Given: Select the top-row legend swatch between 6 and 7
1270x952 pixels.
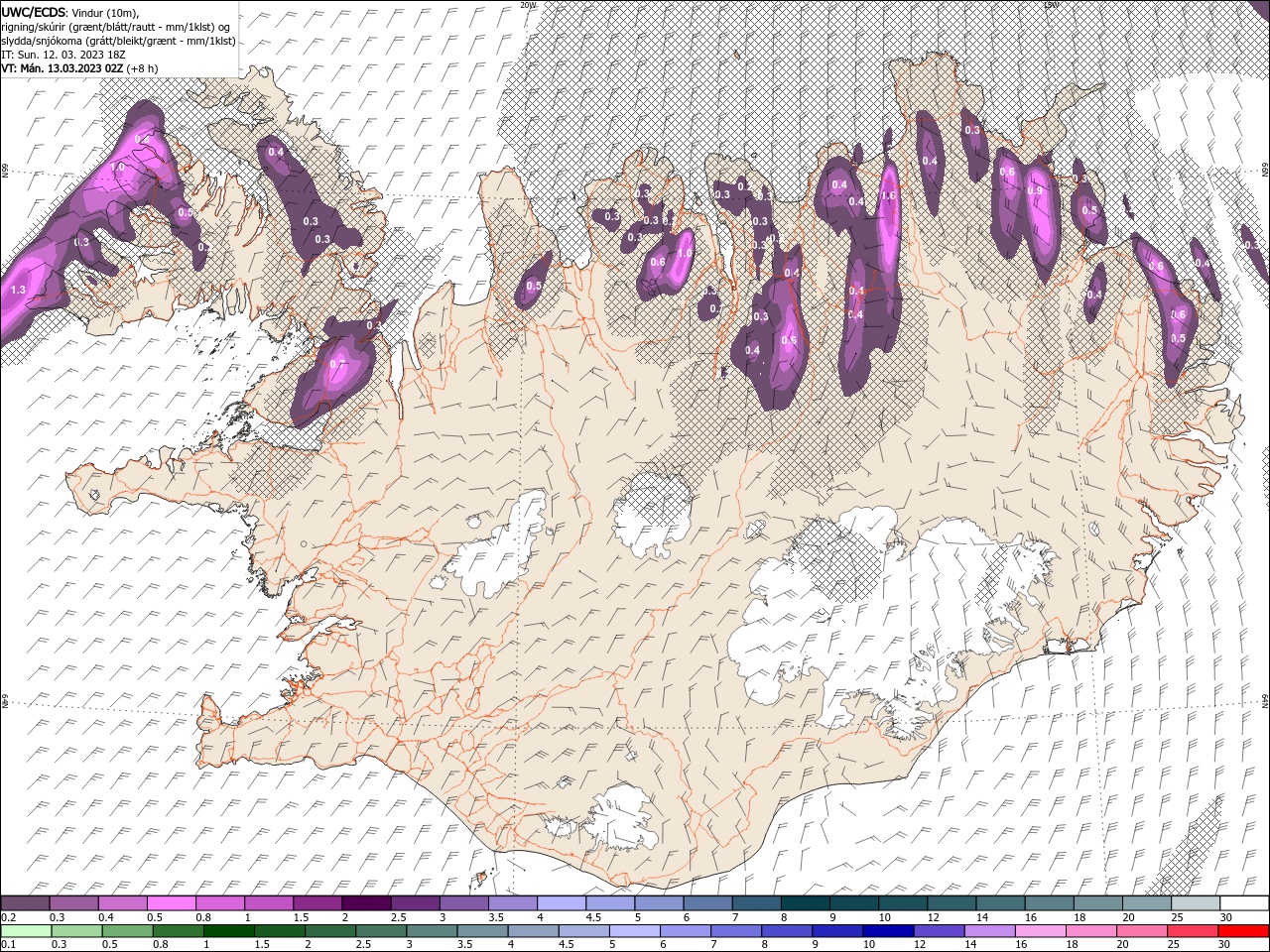Looking at the screenshot, I should pyautogui.click(x=707, y=903).
